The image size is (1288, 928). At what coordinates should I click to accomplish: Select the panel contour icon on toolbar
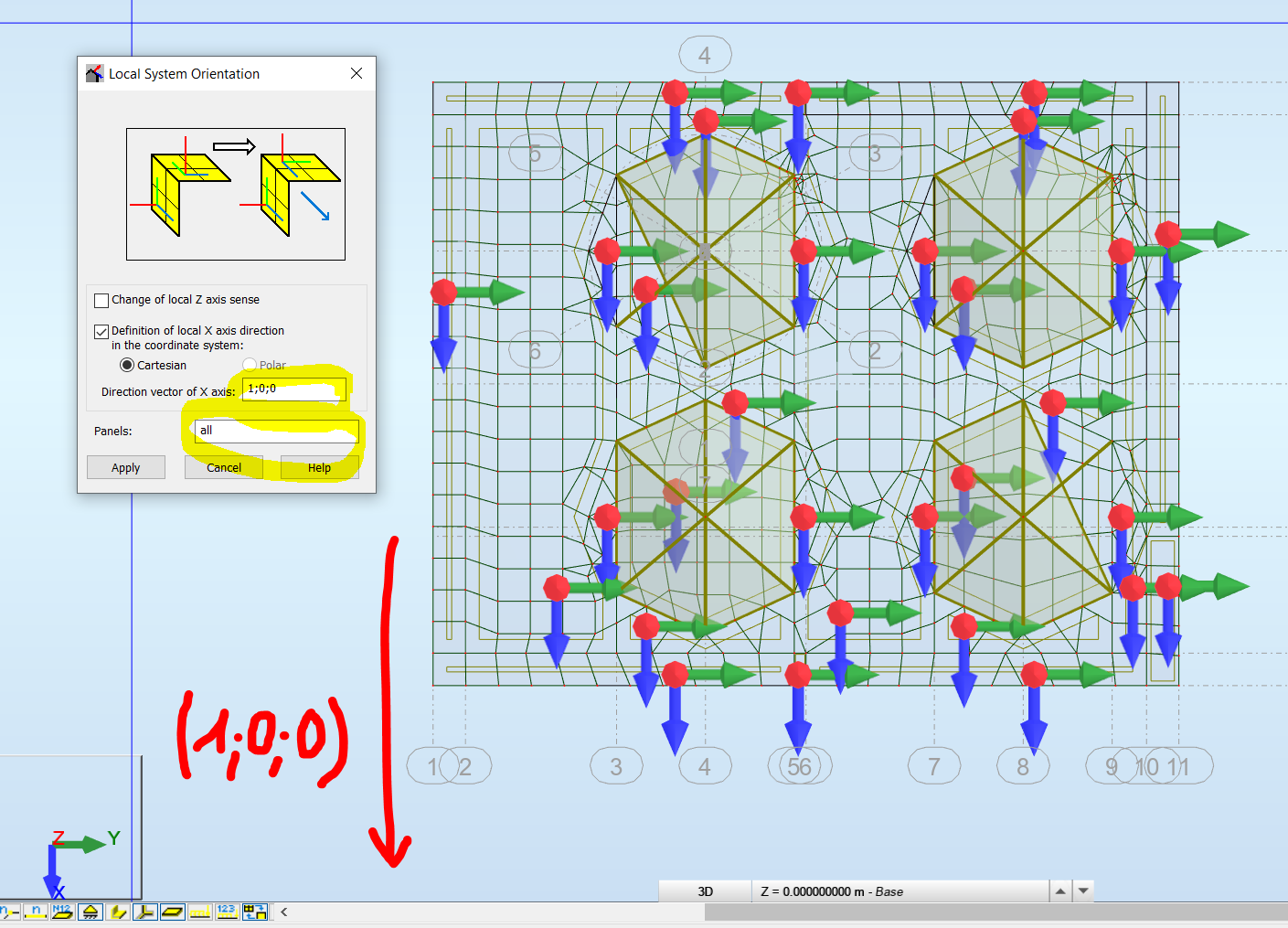coord(118,912)
